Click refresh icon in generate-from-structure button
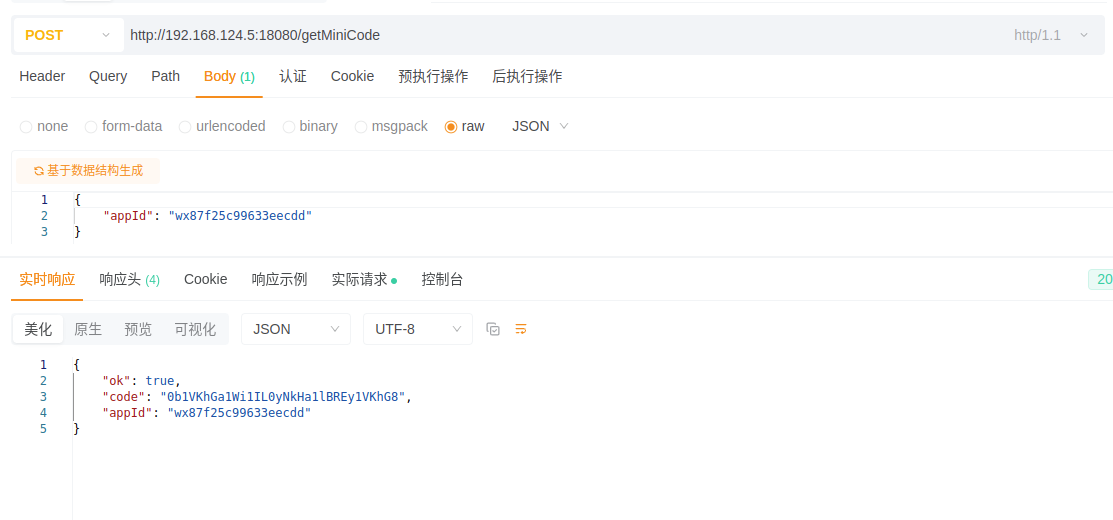The width and height of the screenshot is (1113, 520). point(39,171)
